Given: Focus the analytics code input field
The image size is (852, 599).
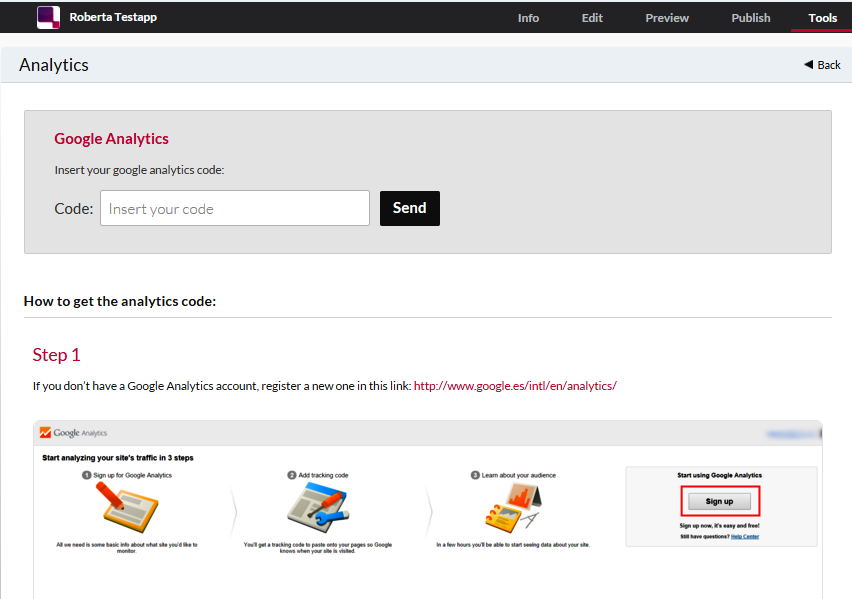Looking at the screenshot, I should point(235,208).
